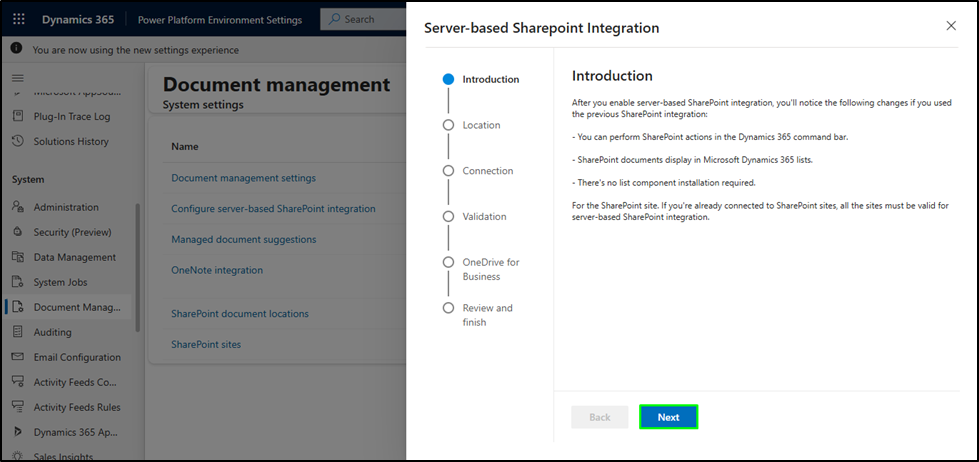Open the Dynamics 365 app launcher waffle

[20, 19]
